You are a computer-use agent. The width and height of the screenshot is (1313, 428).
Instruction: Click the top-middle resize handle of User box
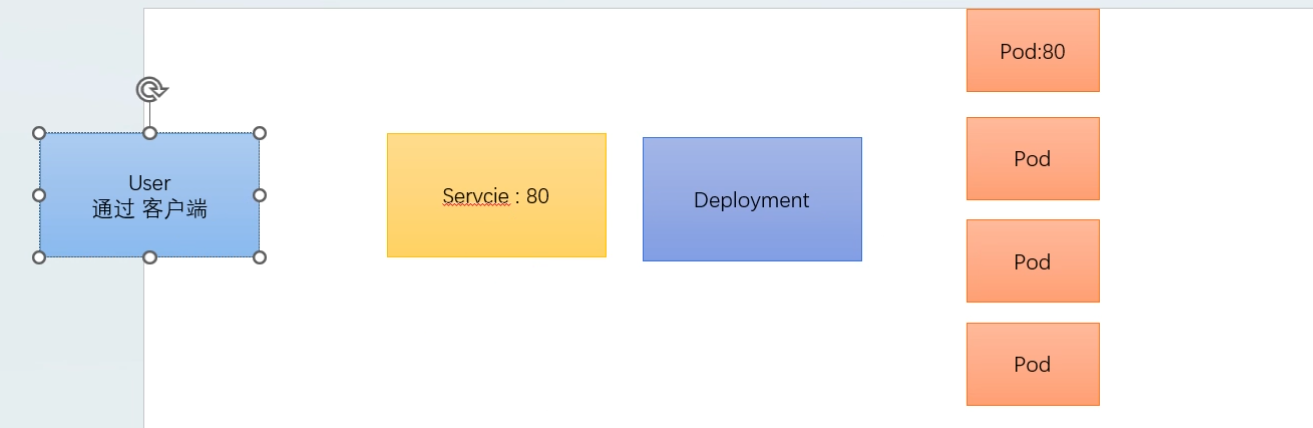click(x=150, y=133)
